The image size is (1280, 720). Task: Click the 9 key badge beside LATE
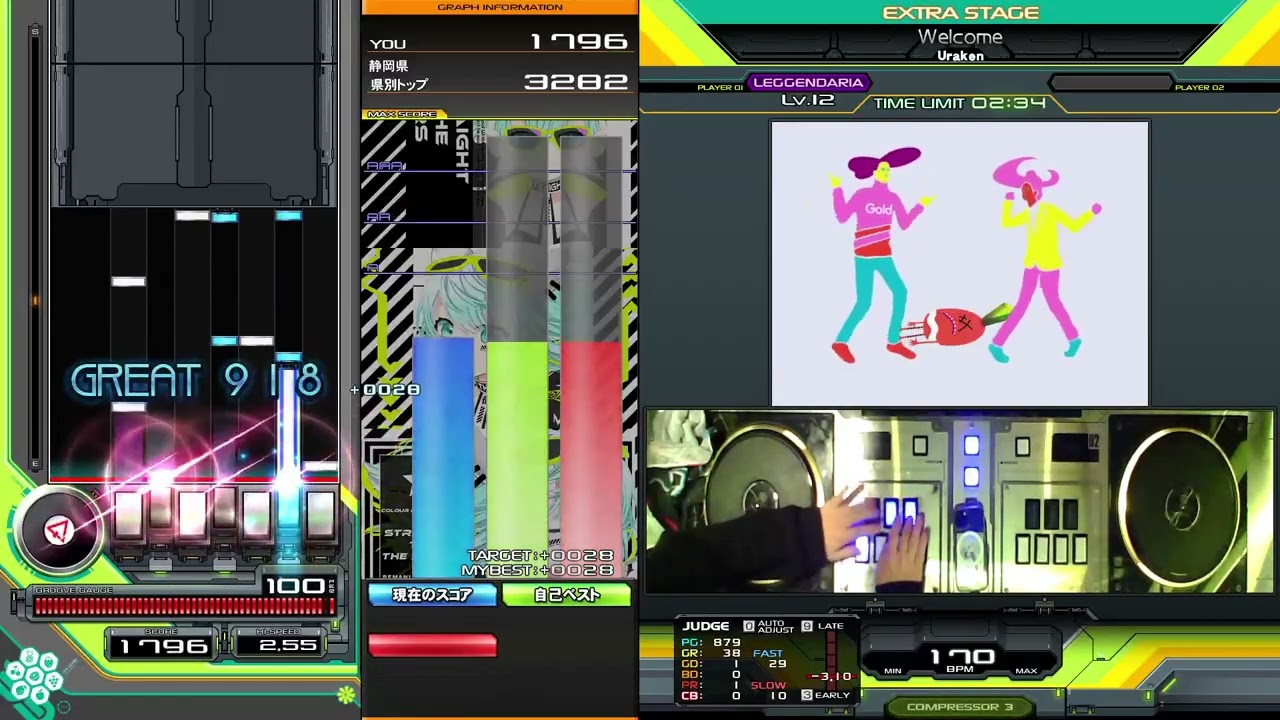pos(807,626)
